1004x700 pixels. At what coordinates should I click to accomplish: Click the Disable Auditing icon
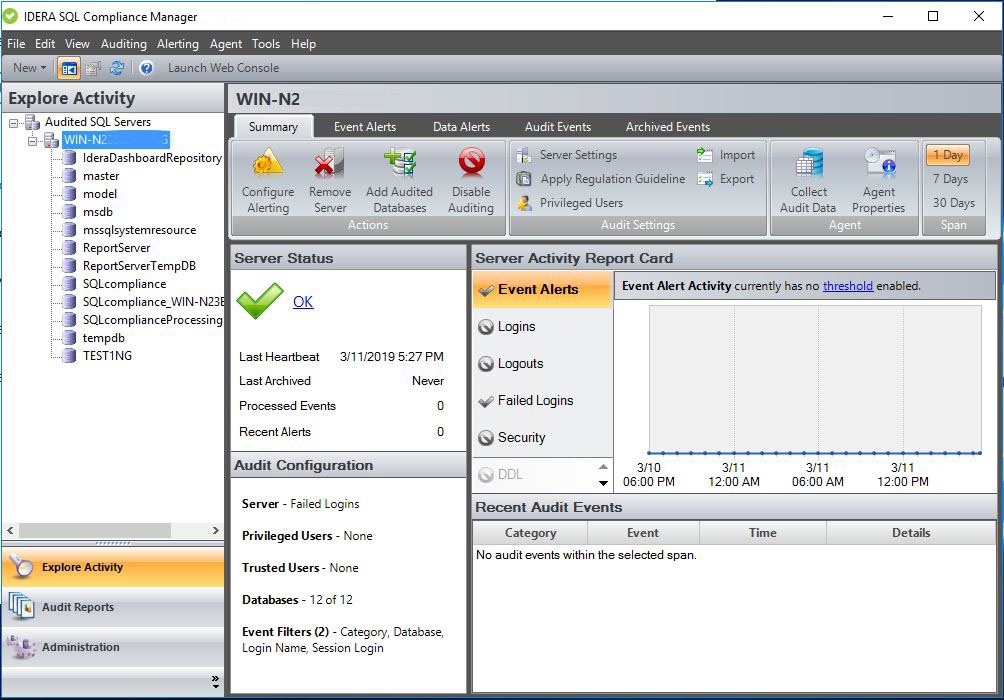click(471, 181)
